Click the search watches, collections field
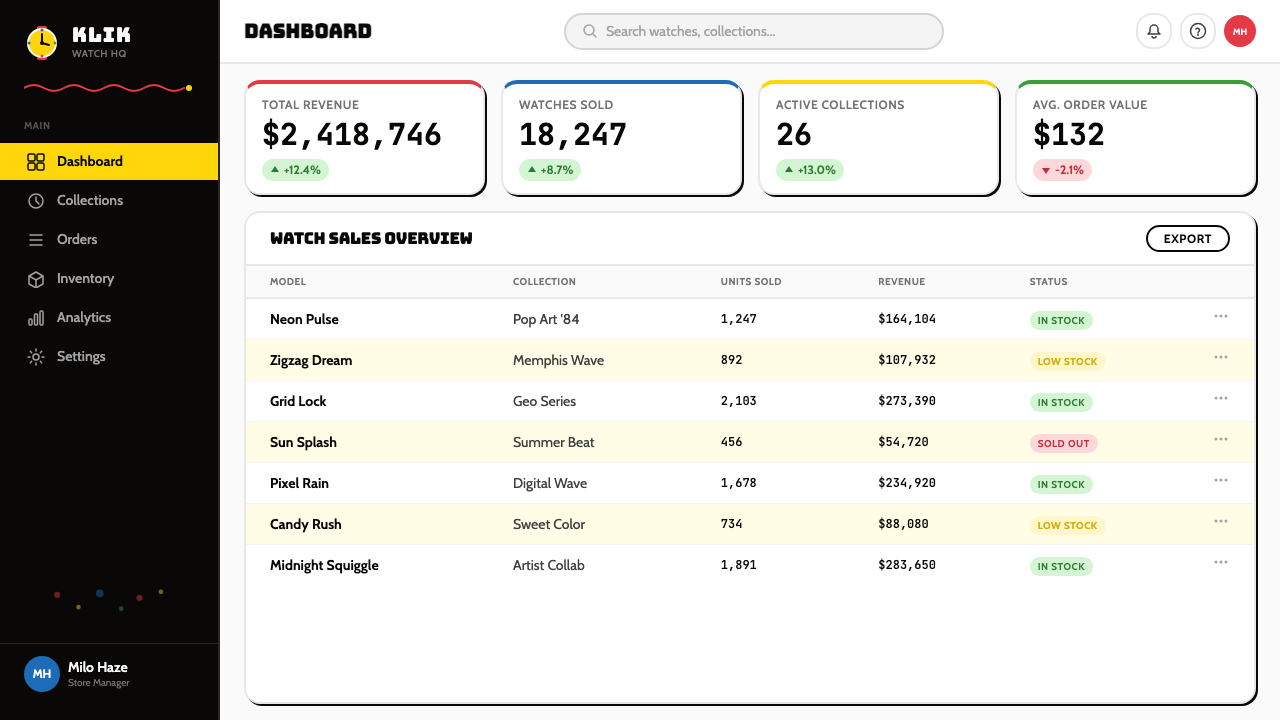 (754, 31)
